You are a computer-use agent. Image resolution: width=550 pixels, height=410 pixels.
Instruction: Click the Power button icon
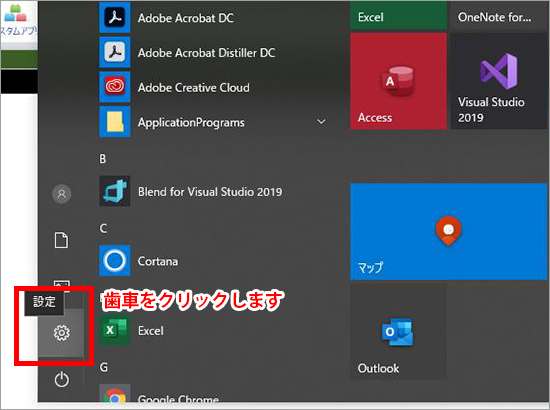pos(61,379)
